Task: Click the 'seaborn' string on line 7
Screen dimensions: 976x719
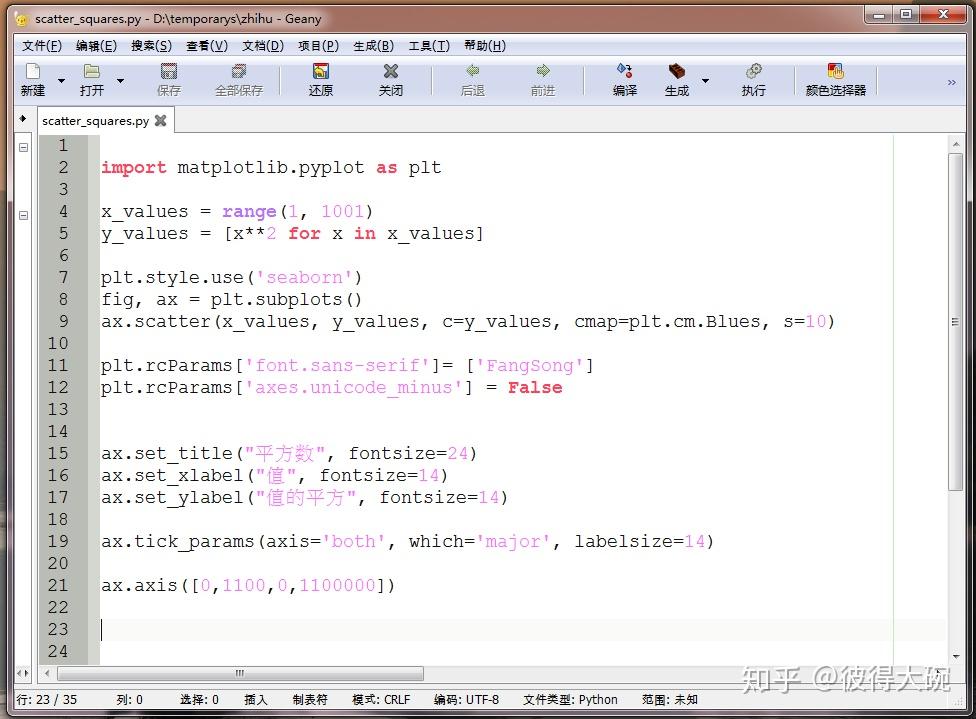Action: tap(304, 278)
